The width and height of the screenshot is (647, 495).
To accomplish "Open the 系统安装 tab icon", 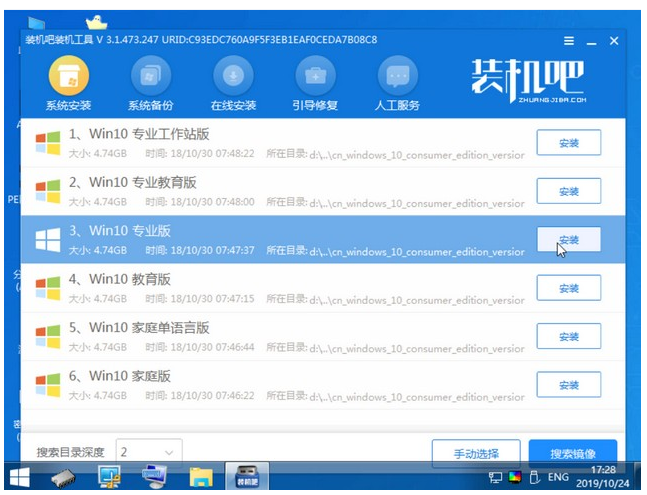I will 68,77.
